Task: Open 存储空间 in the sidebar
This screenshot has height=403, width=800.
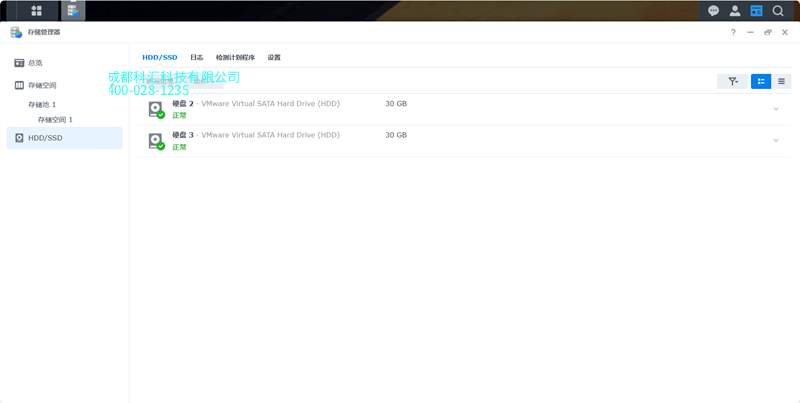Action: click(64, 85)
